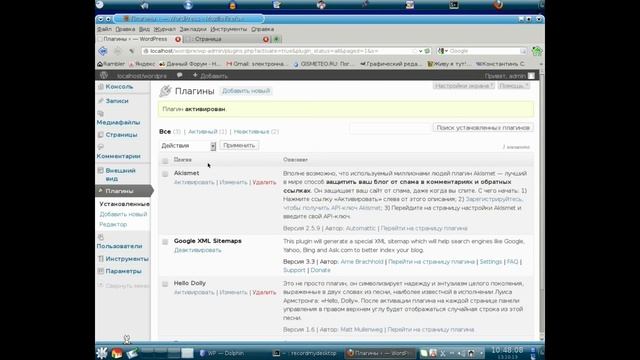Close the Плагины — WordPress browser tab
640x360 pixels.
pos(178,39)
